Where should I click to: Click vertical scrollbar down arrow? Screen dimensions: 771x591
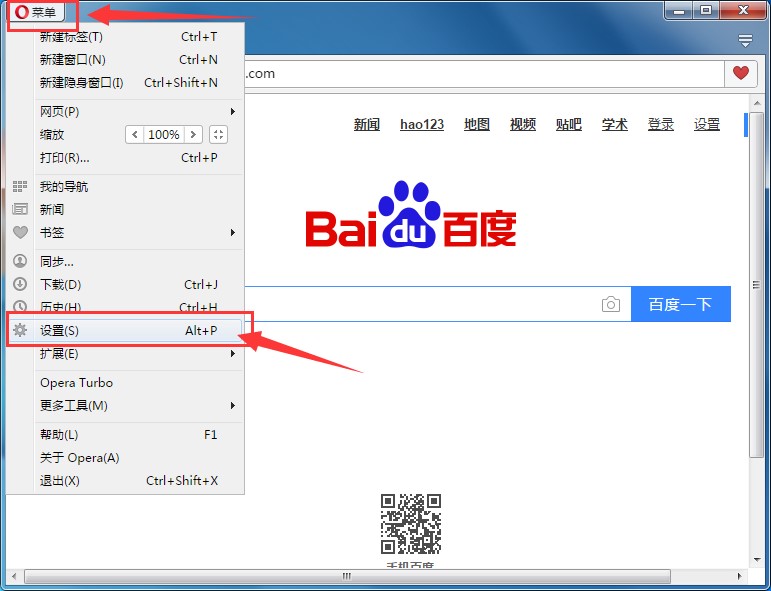point(757,560)
